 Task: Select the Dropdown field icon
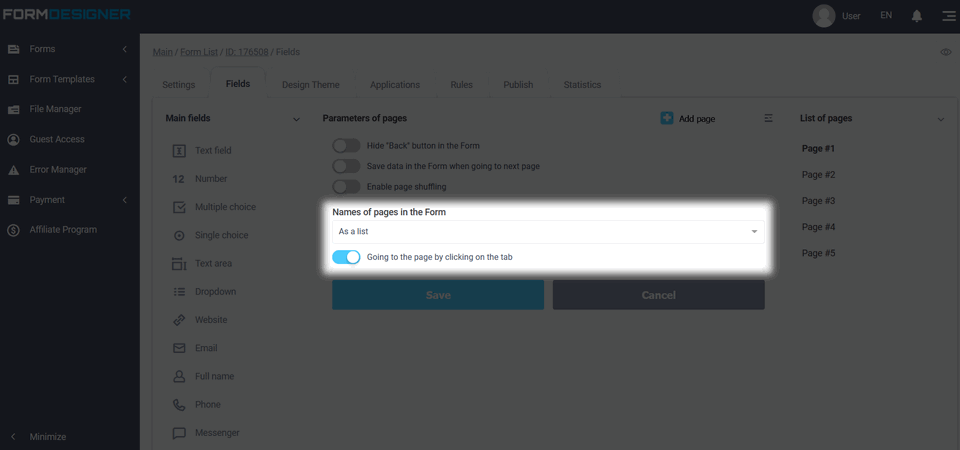pos(179,292)
